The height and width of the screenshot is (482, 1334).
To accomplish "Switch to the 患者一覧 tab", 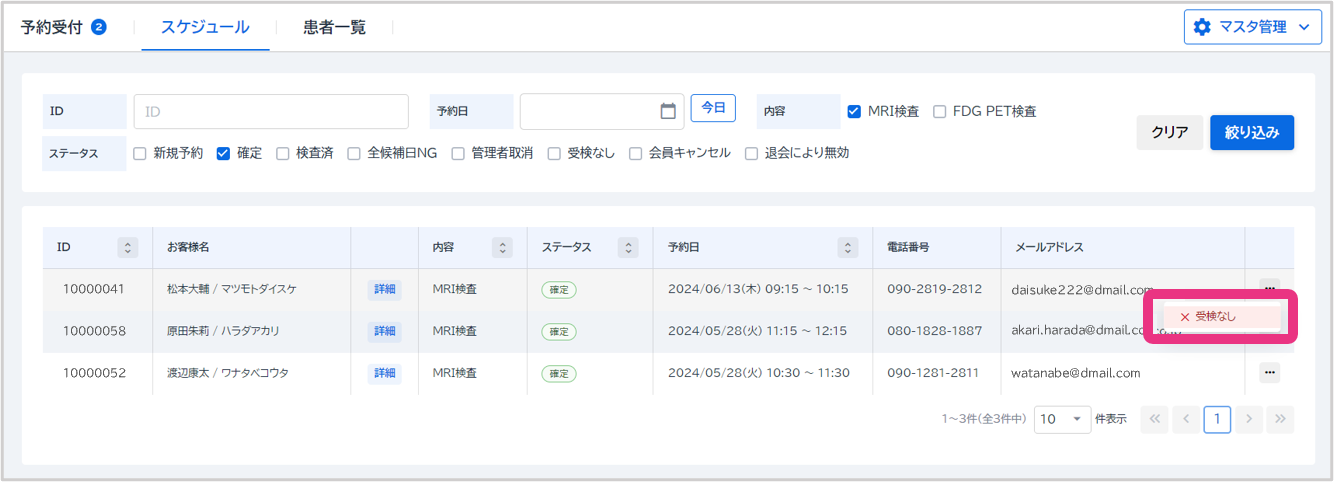I will coord(334,27).
